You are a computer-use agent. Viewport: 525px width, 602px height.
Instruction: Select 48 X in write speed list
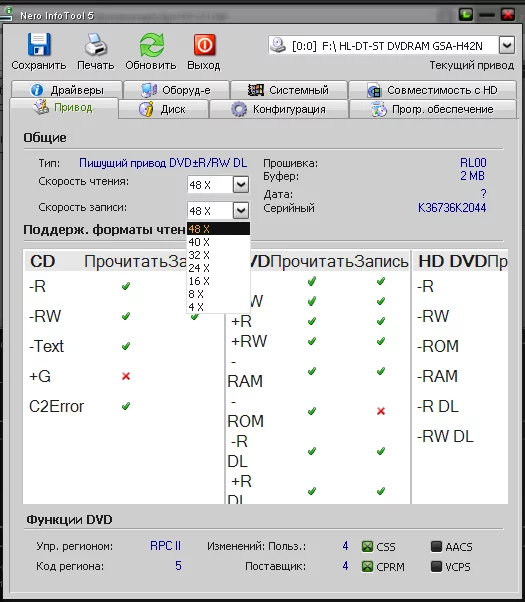click(219, 229)
